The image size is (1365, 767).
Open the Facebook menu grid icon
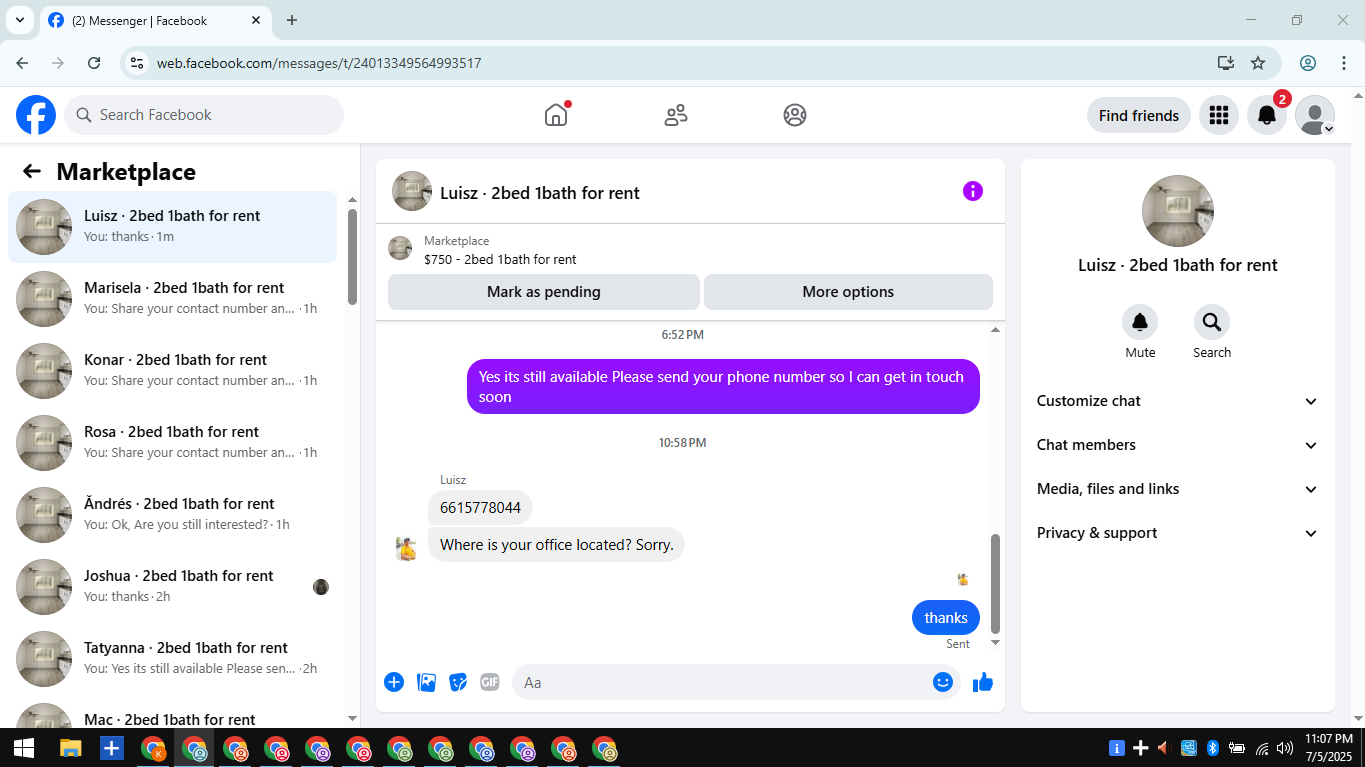1219,115
